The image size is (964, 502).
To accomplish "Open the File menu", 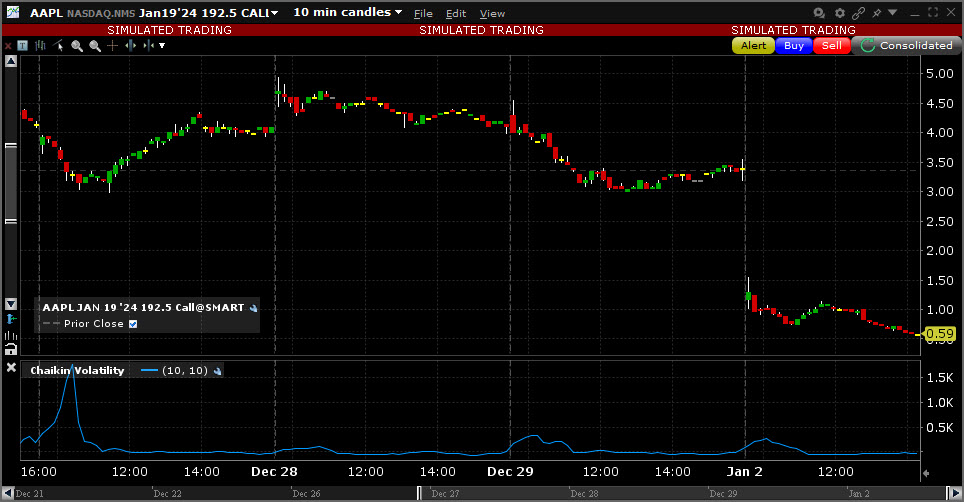I will [x=423, y=14].
